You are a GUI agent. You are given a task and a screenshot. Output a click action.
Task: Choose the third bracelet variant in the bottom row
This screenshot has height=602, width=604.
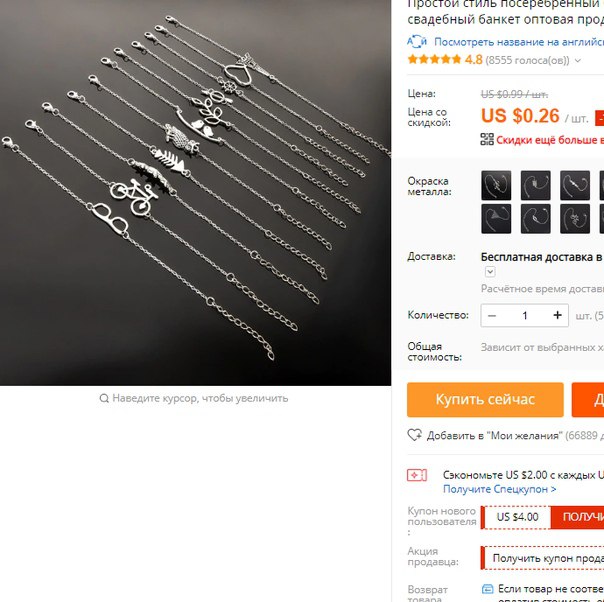point(575,219)
